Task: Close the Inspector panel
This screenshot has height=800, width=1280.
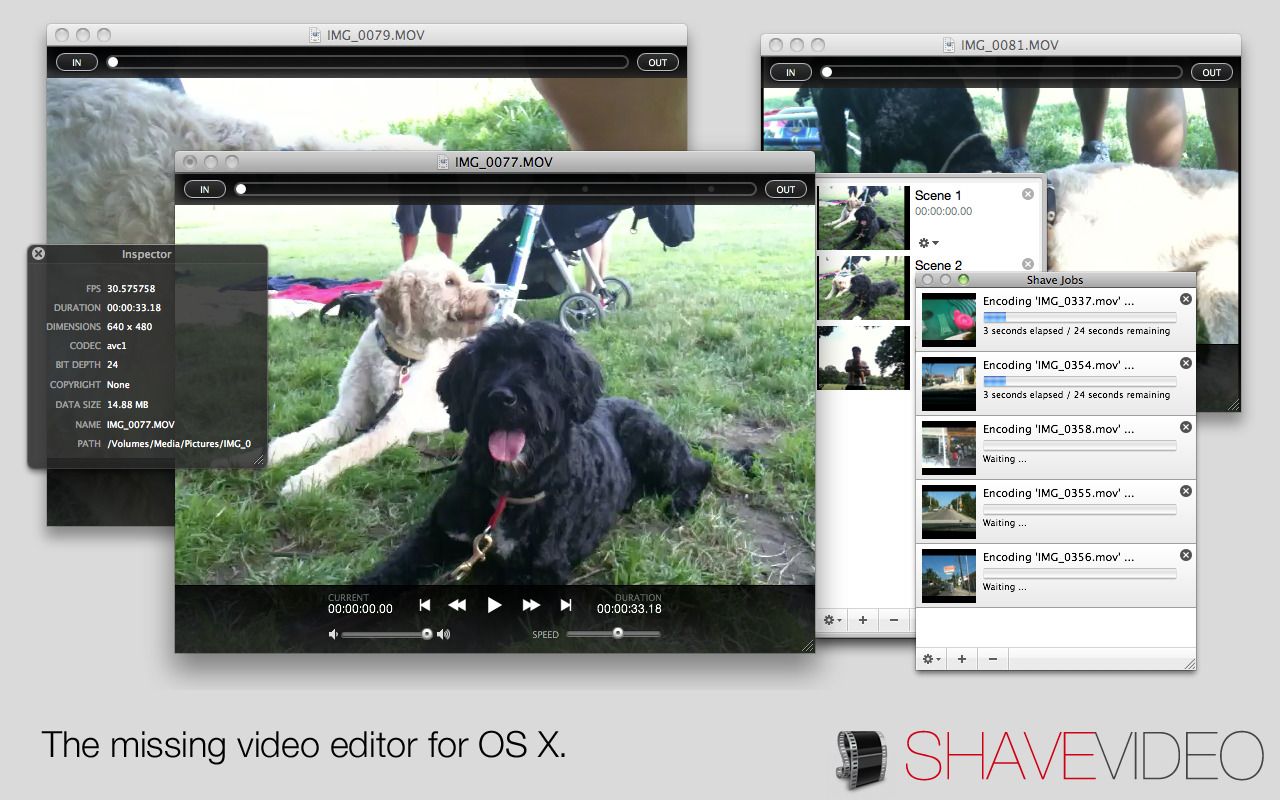Action: pos(38,253)
